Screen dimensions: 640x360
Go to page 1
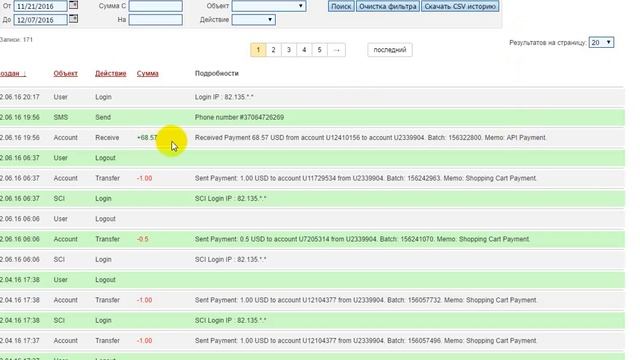click(x=258, y=50)
